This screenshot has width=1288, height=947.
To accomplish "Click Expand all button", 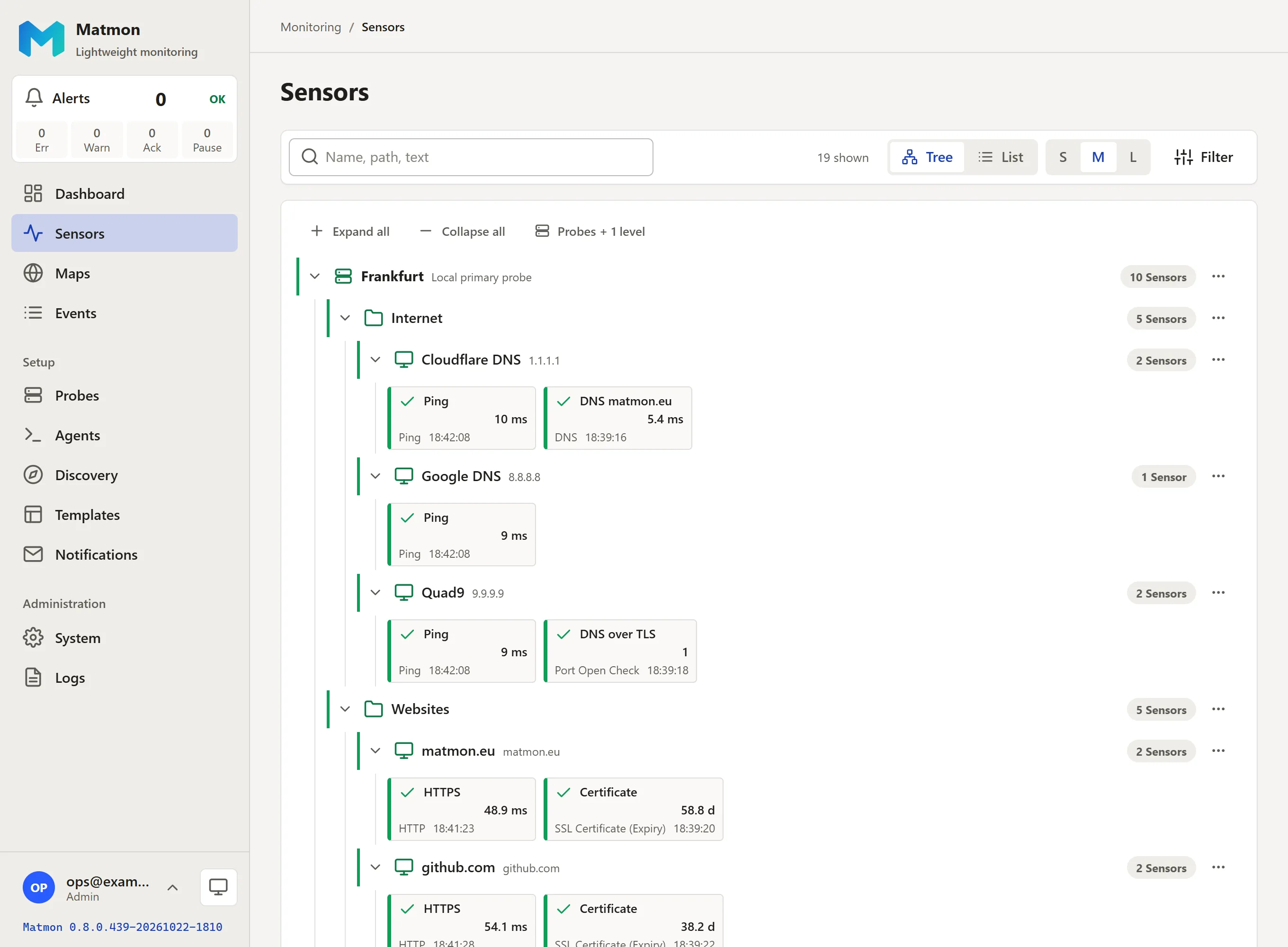I will [349, 232].
